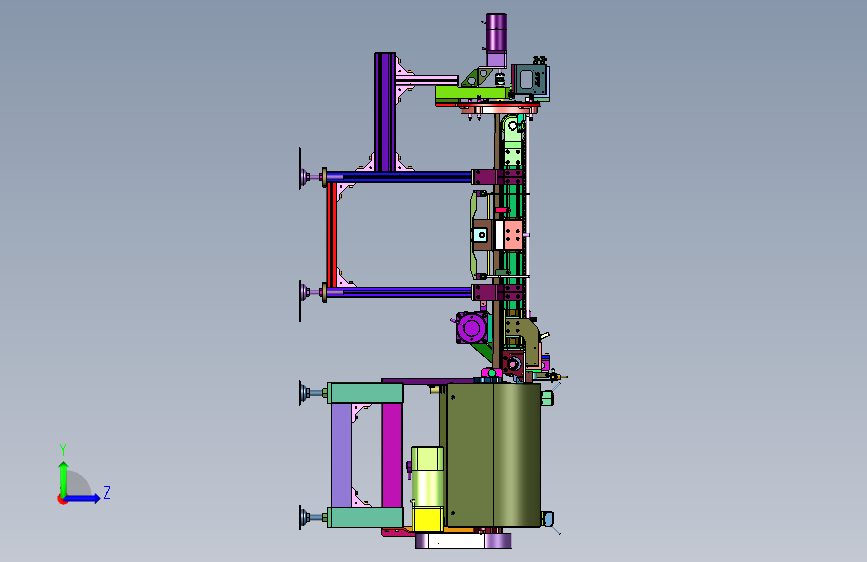The height and width of the screenshot is (562, 867).
Task: Select the lower purple horizontal rod
Action: tap(399, 293)
